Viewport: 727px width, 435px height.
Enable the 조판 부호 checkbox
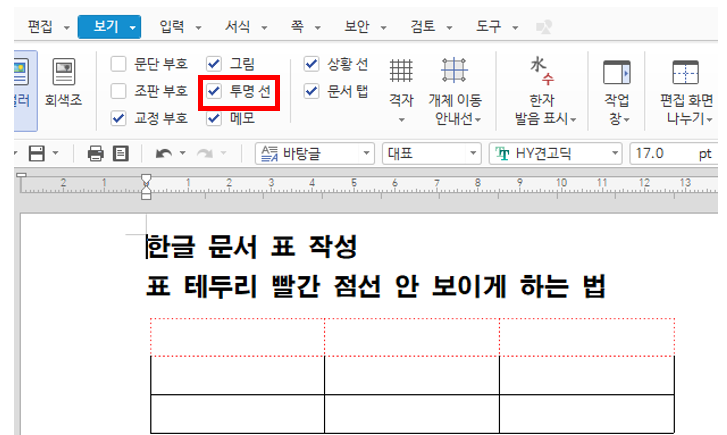(118, 91)
